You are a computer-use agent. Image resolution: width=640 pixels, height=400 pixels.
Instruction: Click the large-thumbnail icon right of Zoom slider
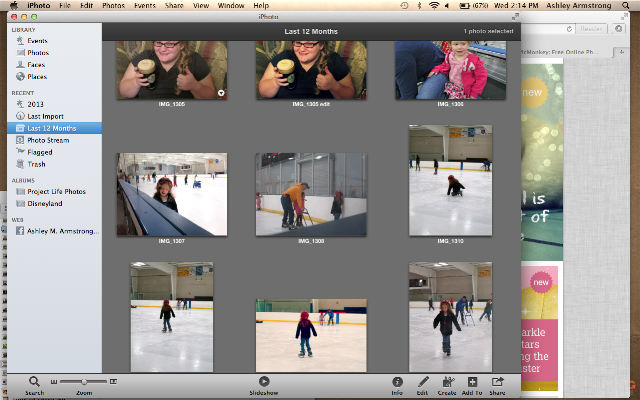(x=113, y=382)
